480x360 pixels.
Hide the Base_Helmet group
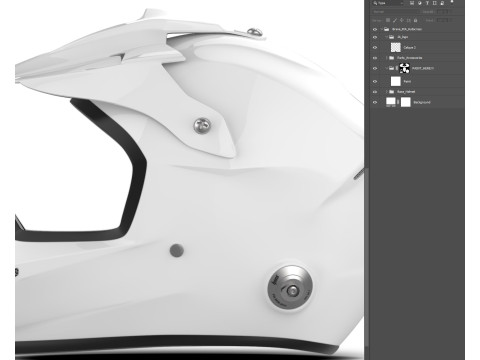pyautogui.click(x=375, y=92)
